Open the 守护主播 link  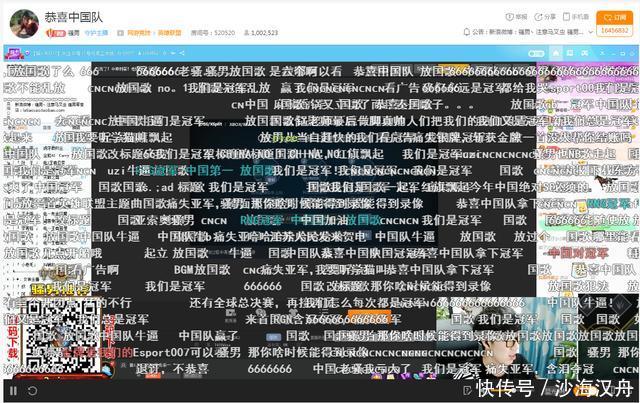[x=96, y=33]
